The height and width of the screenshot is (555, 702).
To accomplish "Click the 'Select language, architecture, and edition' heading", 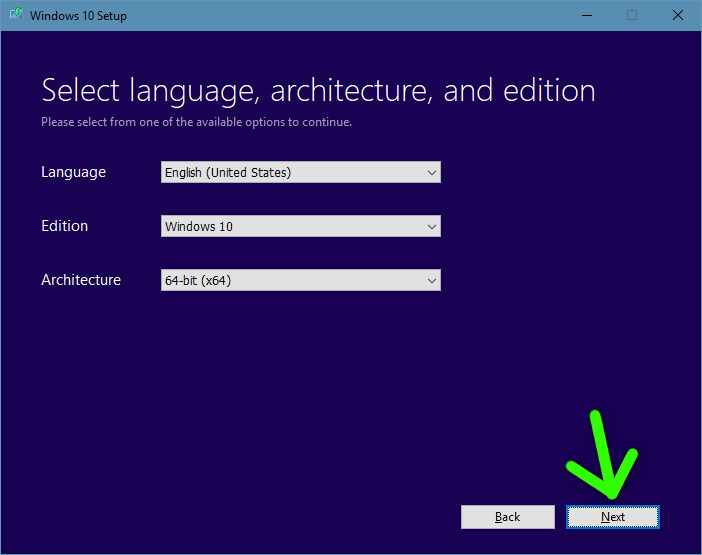I will (318, 91).
